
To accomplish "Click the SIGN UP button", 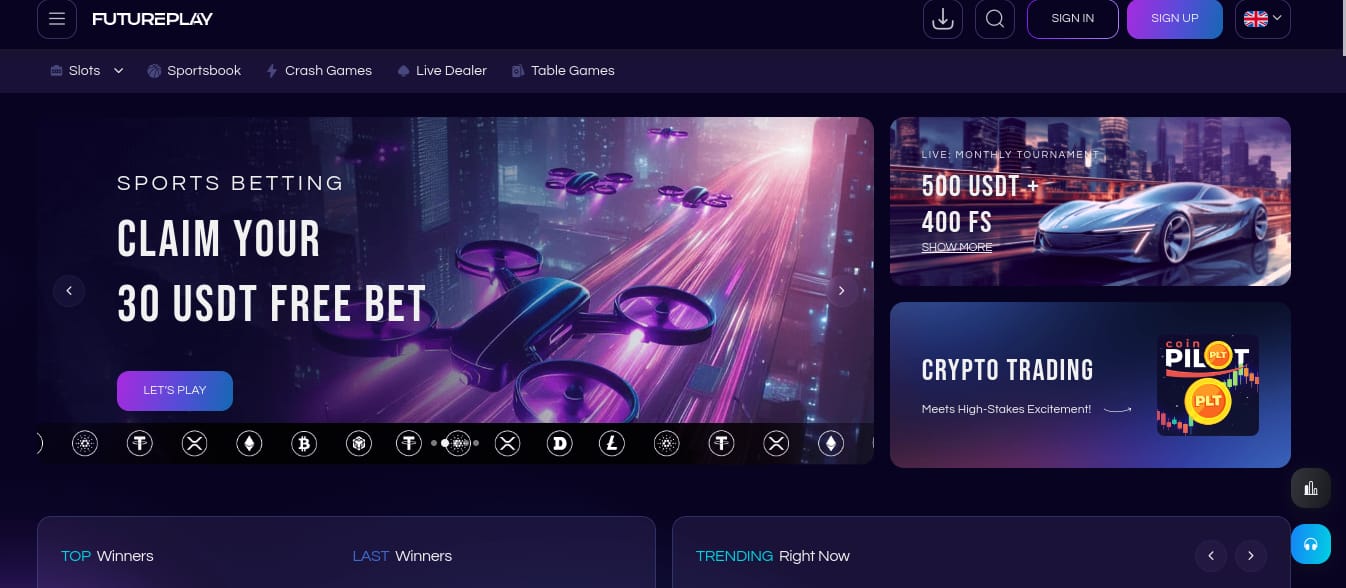I will click(x=1174, y=19).
